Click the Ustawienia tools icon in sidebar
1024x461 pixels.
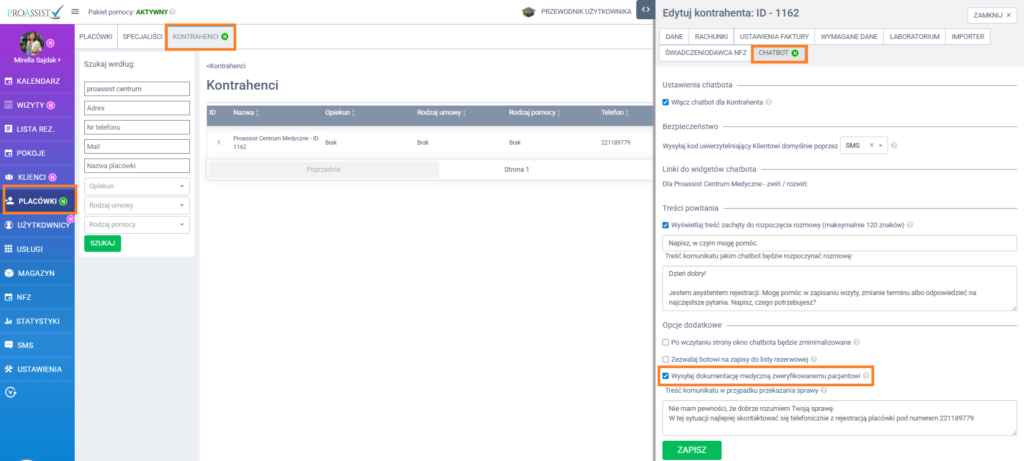click(x=9, y=369)
